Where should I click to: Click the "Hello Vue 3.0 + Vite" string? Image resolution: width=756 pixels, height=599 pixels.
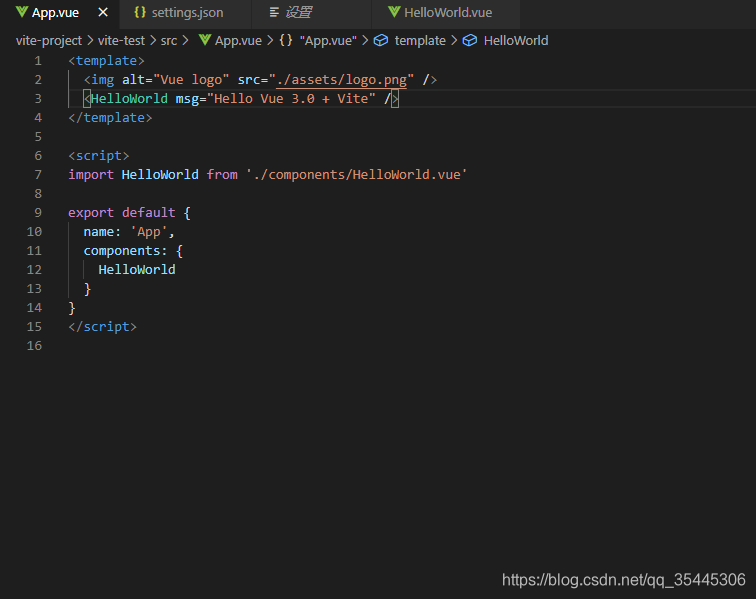point(291,99)
